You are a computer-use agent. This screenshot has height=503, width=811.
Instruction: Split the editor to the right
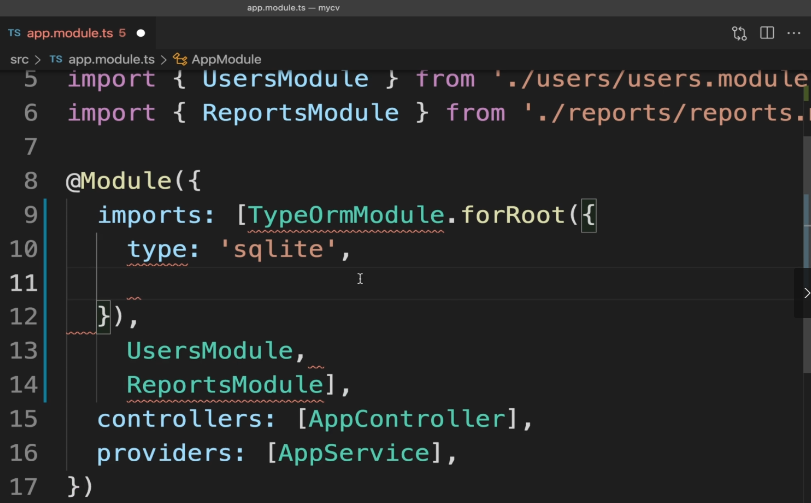(767, 33)
